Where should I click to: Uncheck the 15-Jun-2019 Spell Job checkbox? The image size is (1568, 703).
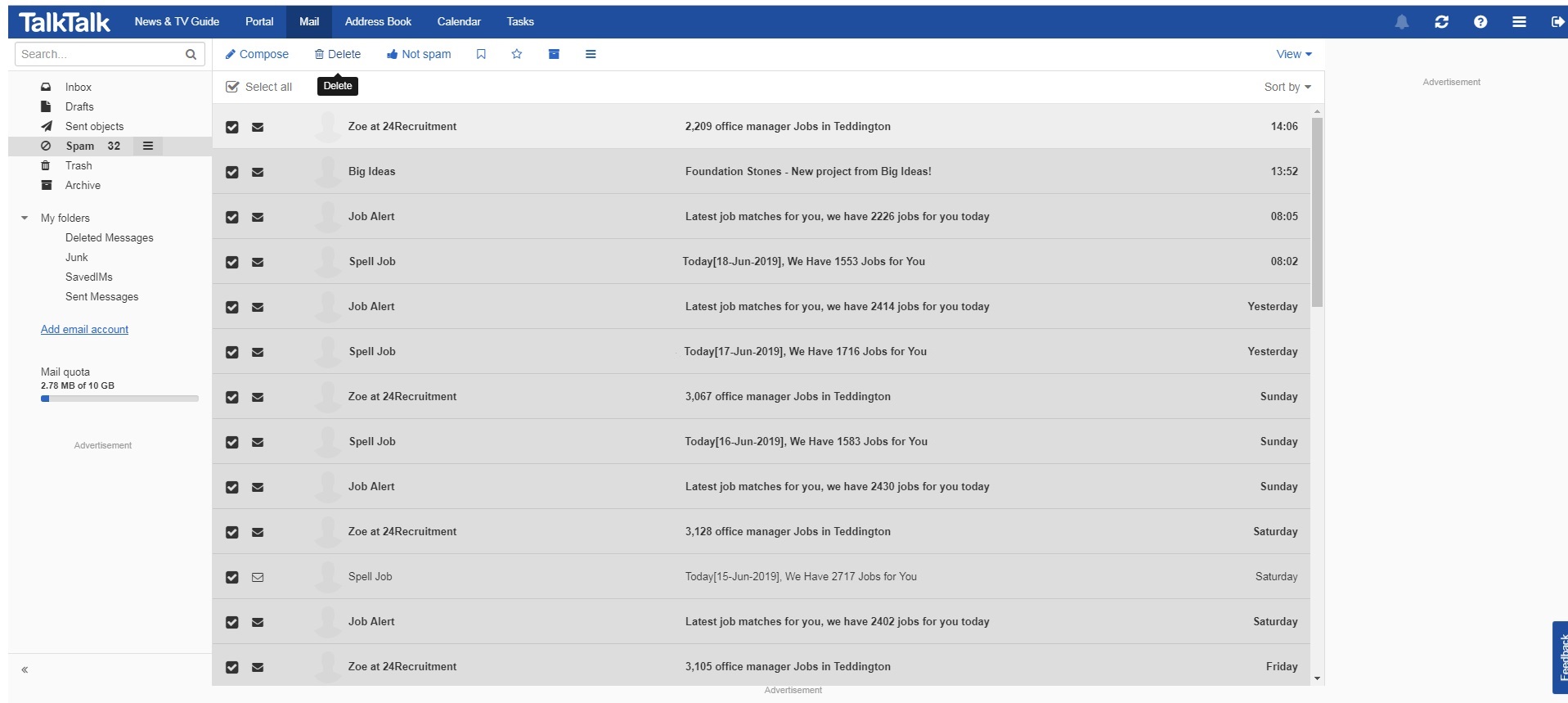point(232,577)
